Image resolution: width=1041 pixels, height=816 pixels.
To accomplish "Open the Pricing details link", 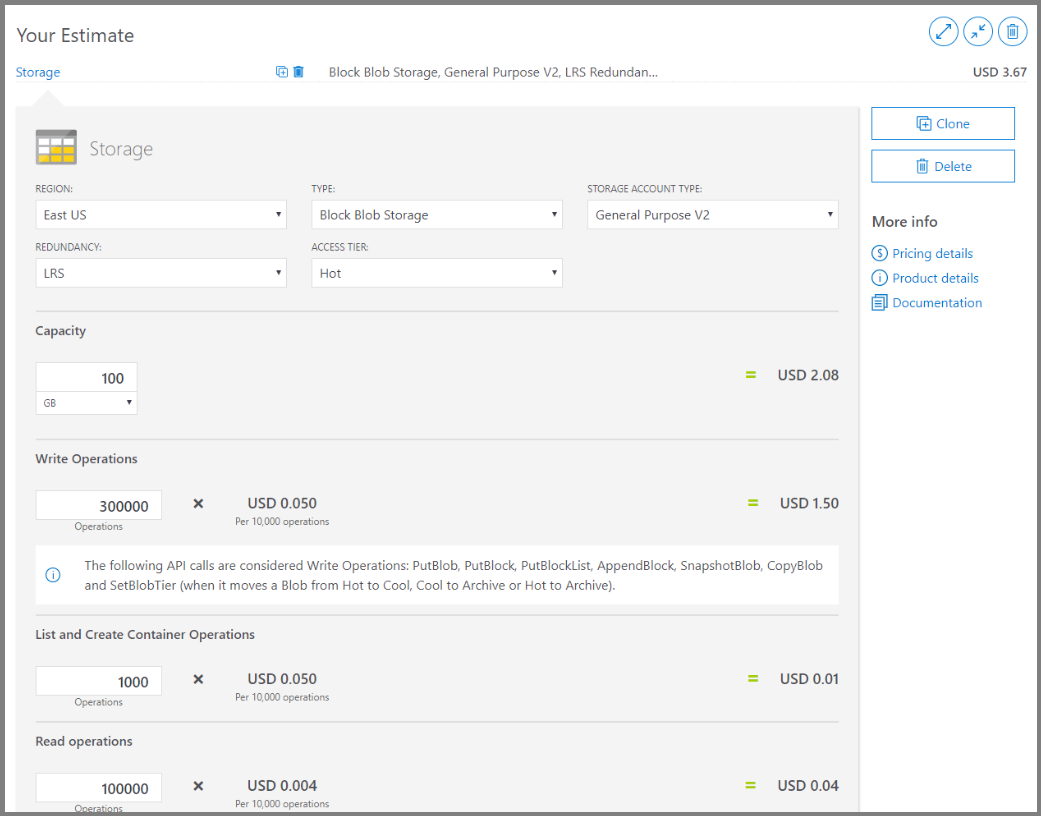I will [x=932, y=254].
